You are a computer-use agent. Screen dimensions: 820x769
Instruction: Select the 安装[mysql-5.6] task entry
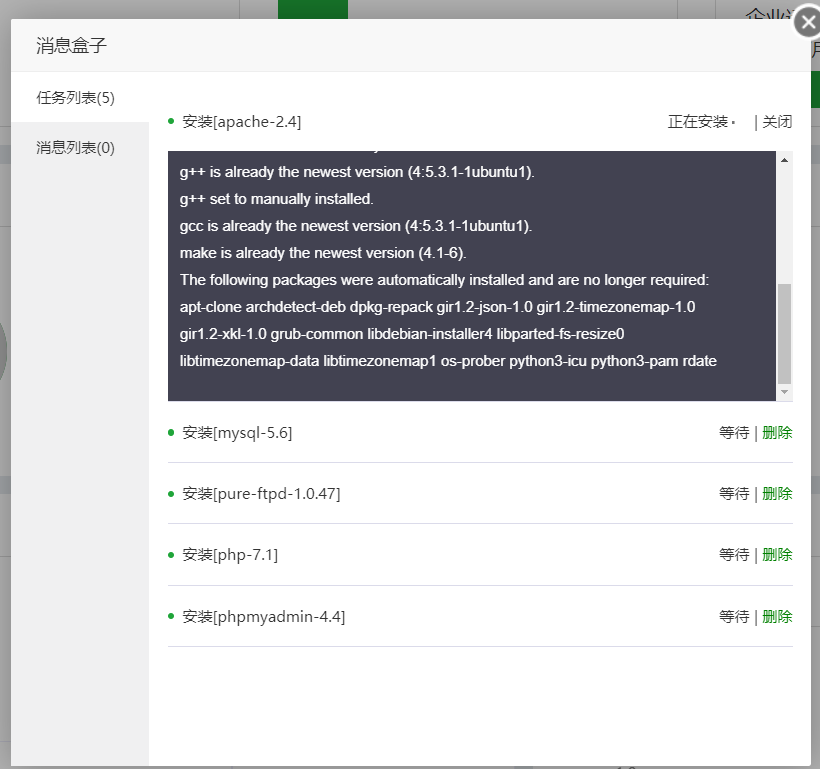pos(237,433)
